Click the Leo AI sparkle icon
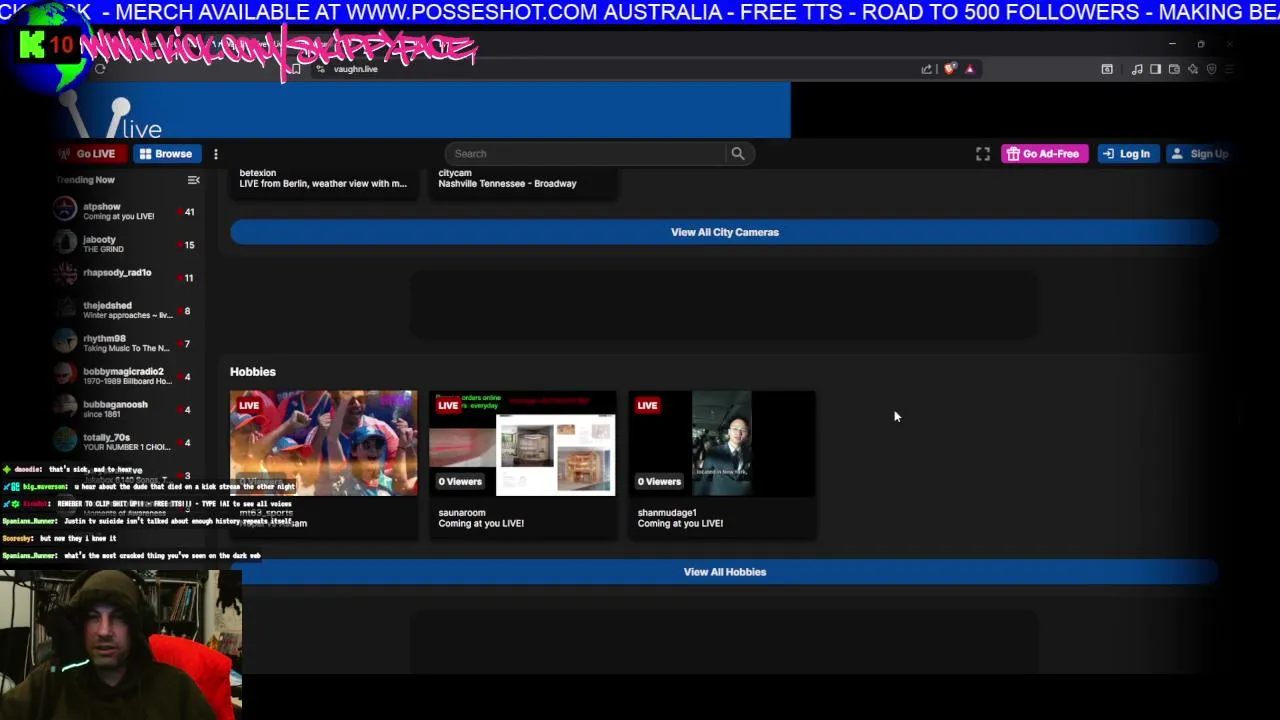This screenshot has width=1280, height=720. coord(1193,69)
